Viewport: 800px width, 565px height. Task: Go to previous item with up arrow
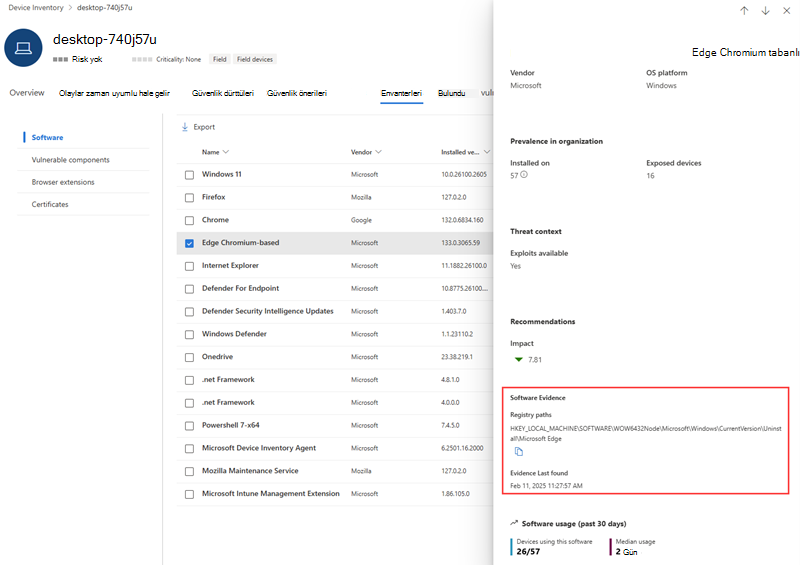744,11
